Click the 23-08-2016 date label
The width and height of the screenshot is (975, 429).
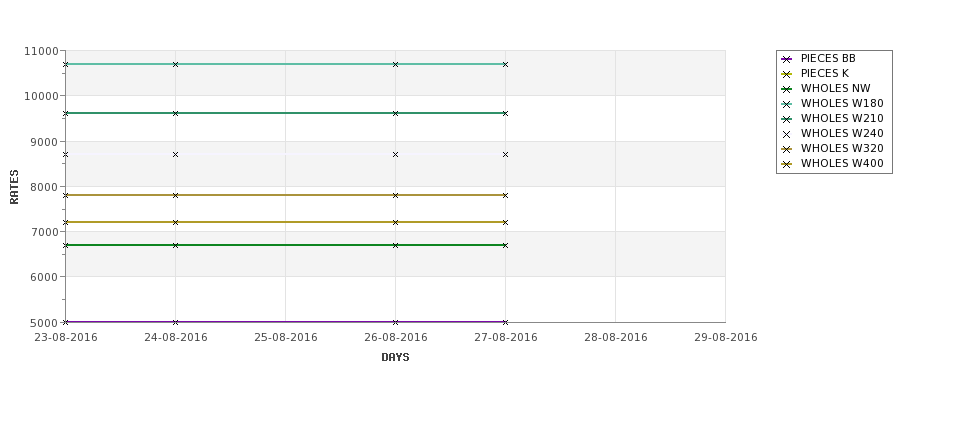tap(66, 338)
